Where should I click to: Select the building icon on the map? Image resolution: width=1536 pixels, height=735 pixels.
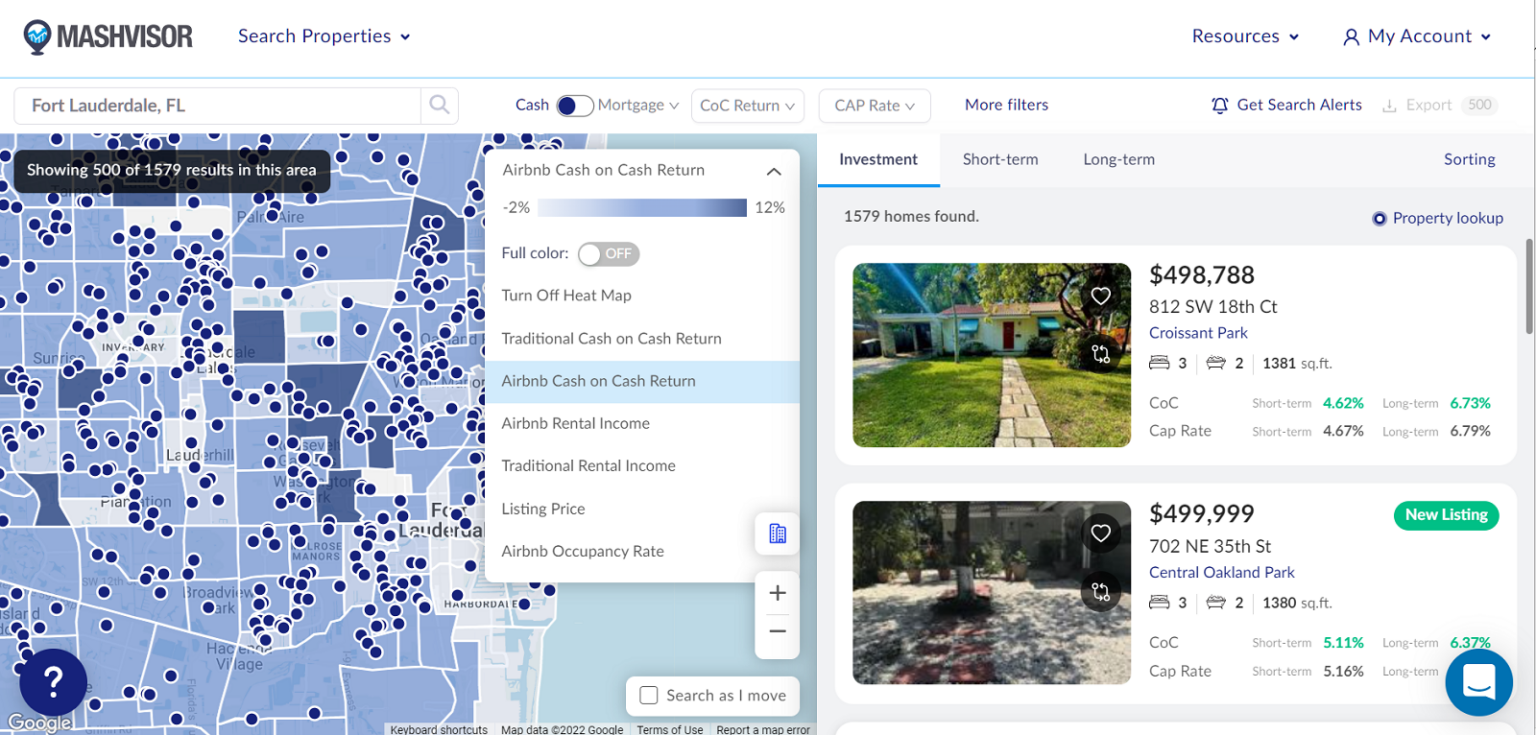point(777,534)
